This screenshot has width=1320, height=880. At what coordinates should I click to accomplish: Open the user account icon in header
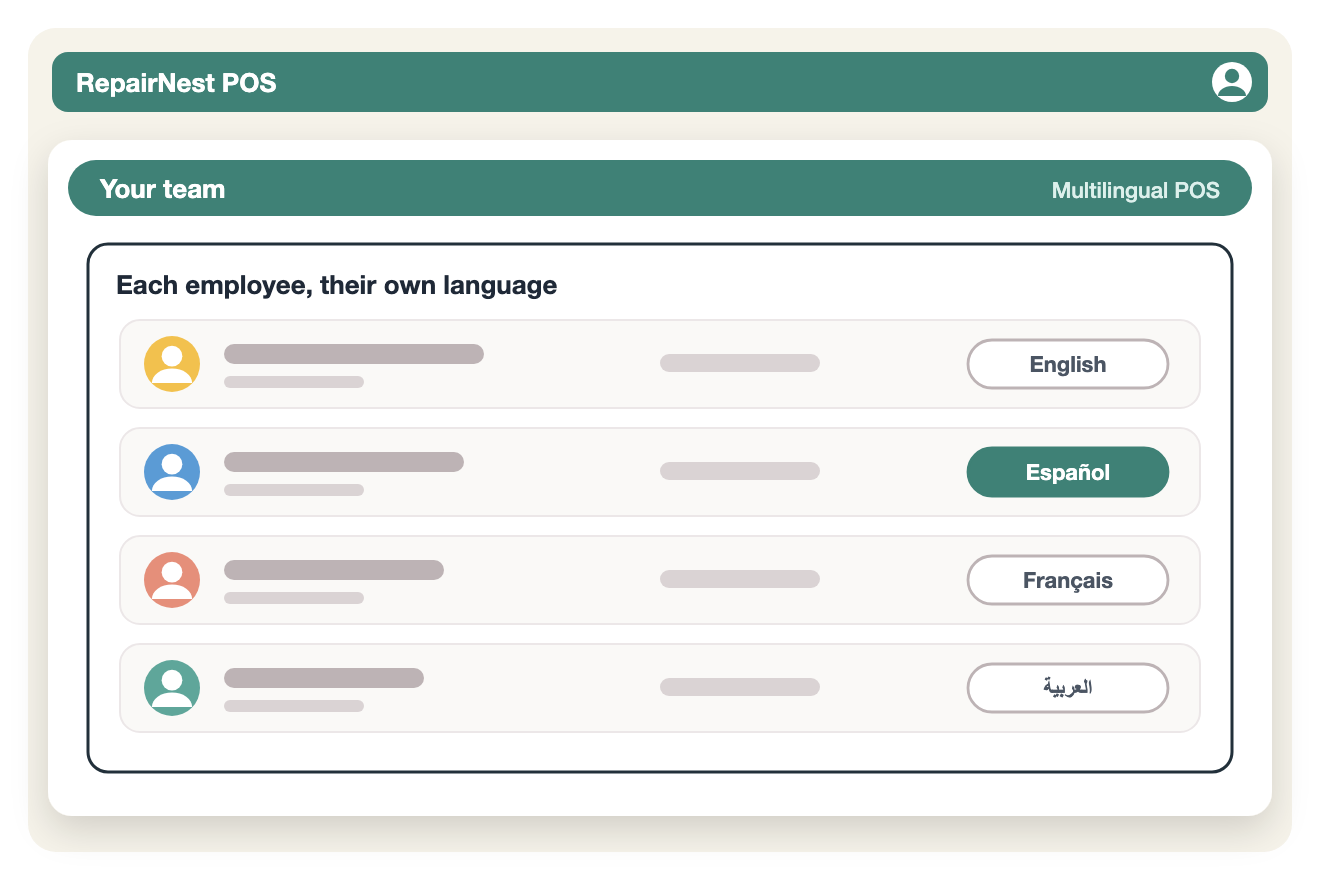click(1232, 82)
